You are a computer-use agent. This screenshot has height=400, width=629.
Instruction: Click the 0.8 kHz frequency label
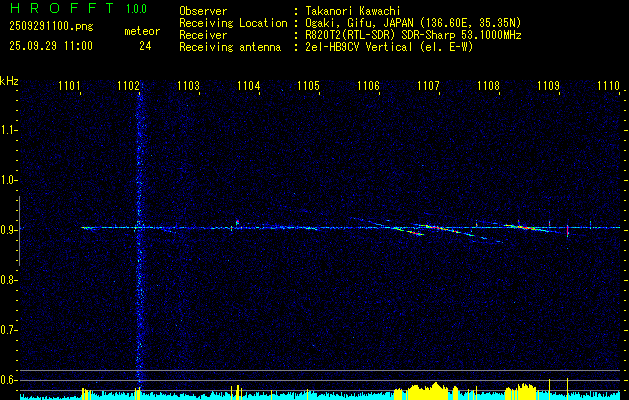point(6,280)
